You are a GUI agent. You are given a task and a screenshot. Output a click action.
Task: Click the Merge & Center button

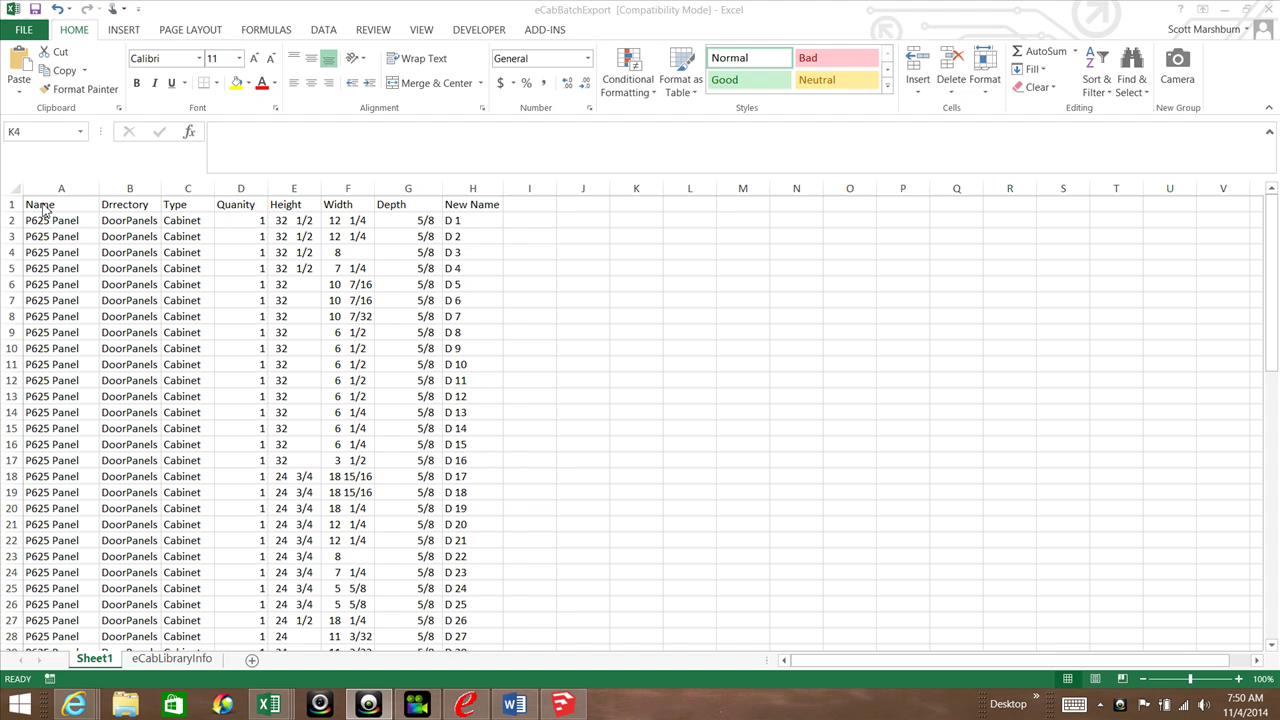click(429, 83)
